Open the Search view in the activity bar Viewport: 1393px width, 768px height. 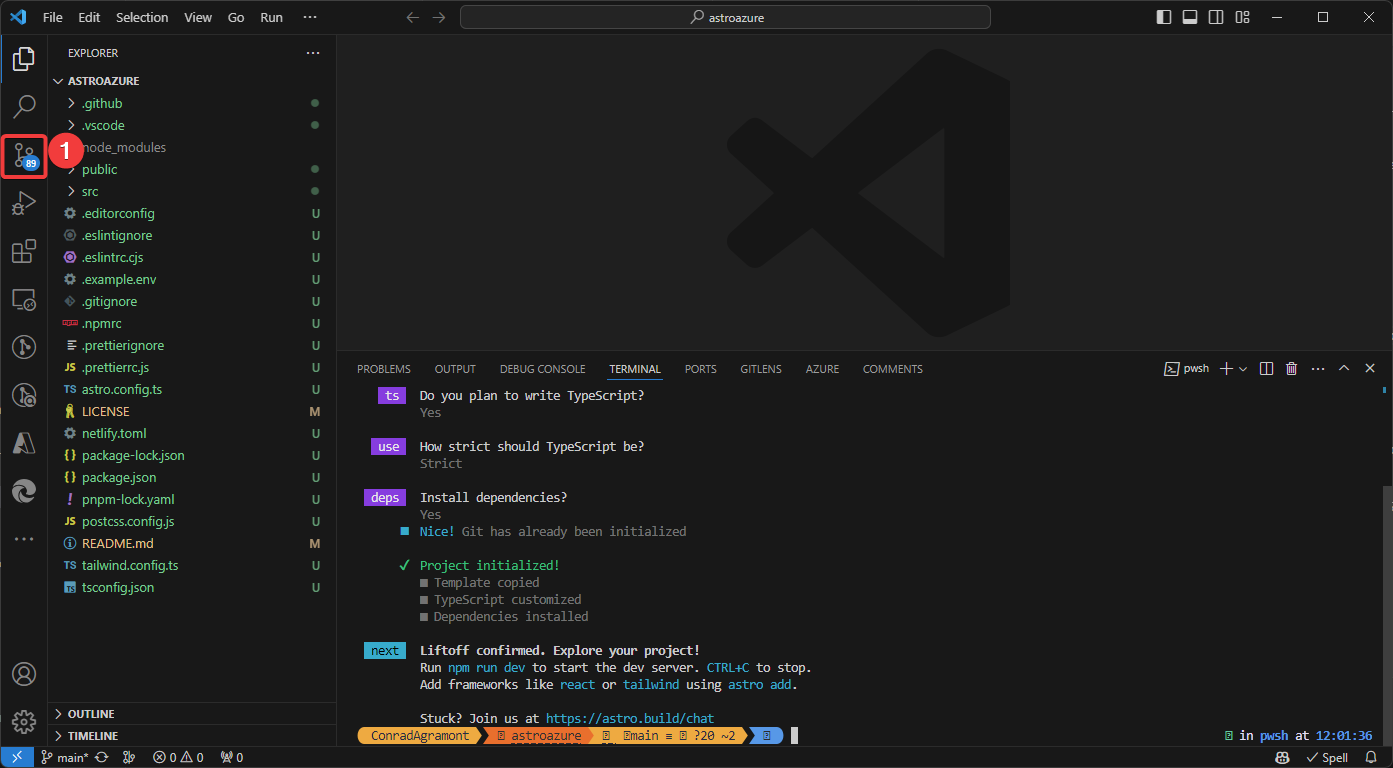24,106
